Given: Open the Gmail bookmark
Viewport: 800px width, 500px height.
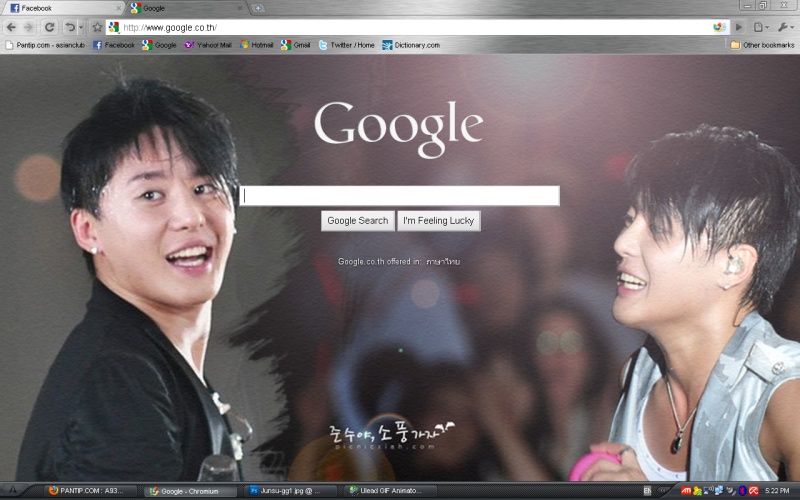Looking at the screenshot, I should click(x=295, y=45).
